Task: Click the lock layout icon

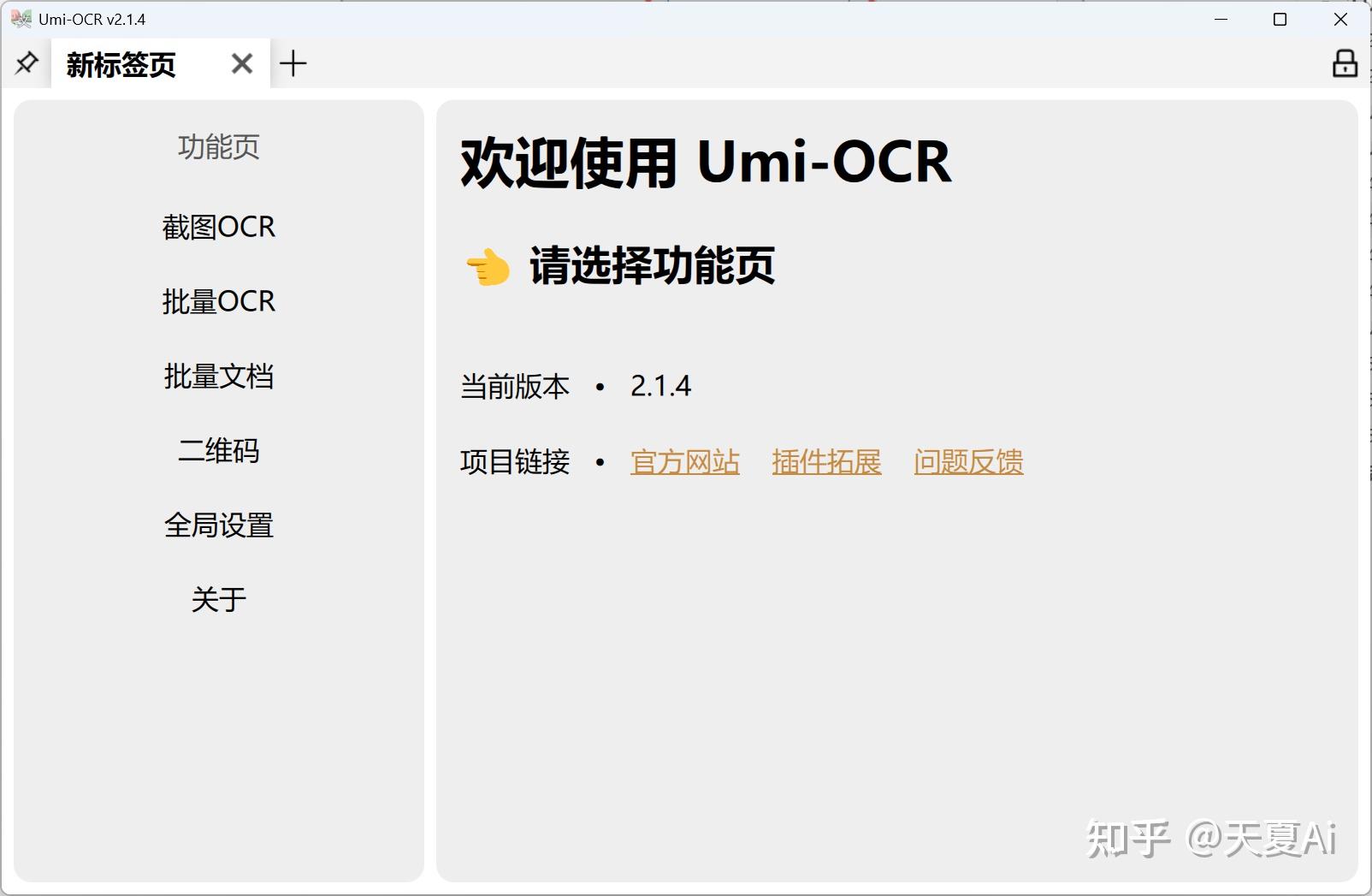Action: (x=1344, y=62)
